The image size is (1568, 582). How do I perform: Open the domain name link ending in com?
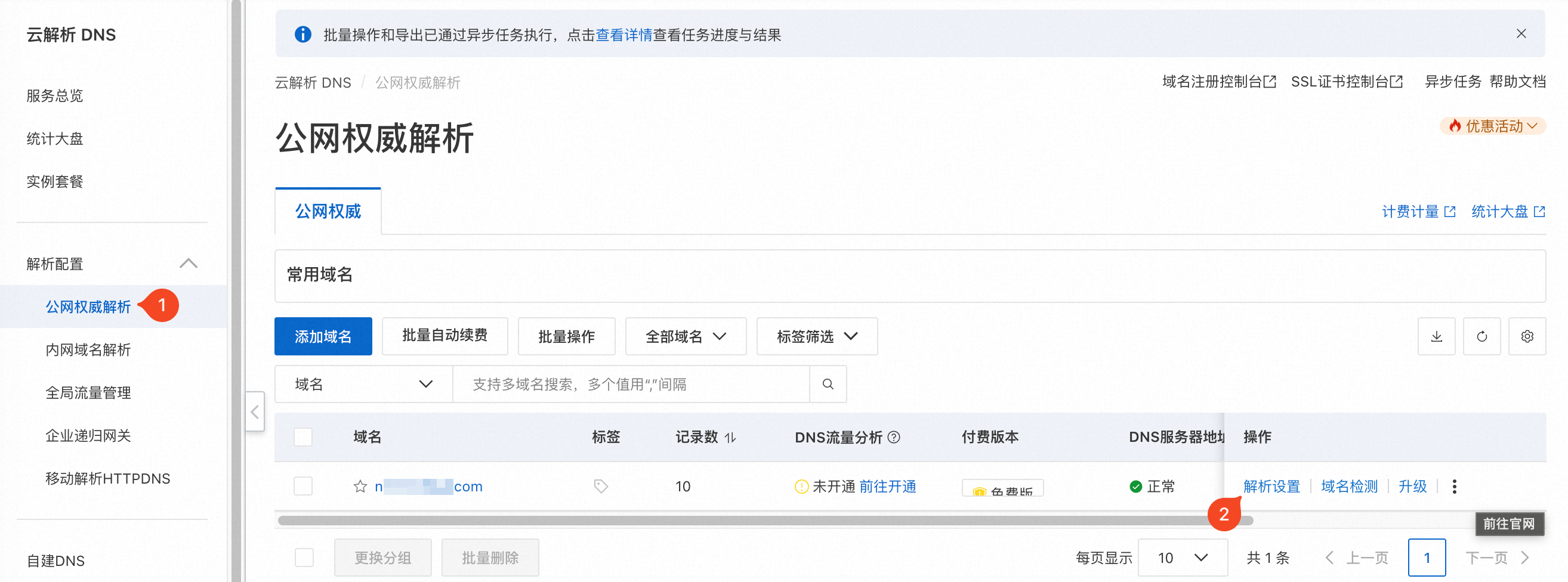428,487
